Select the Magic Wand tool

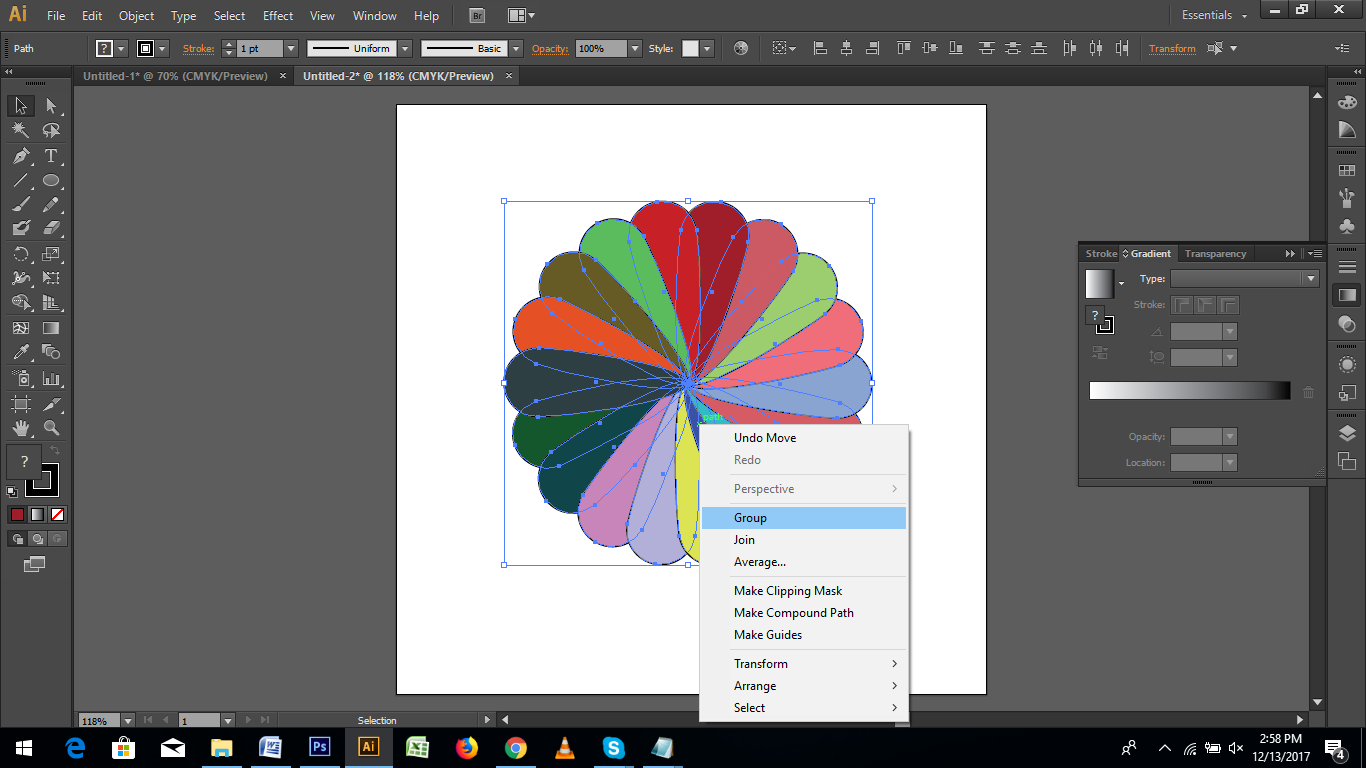click(x=21, y=130)
